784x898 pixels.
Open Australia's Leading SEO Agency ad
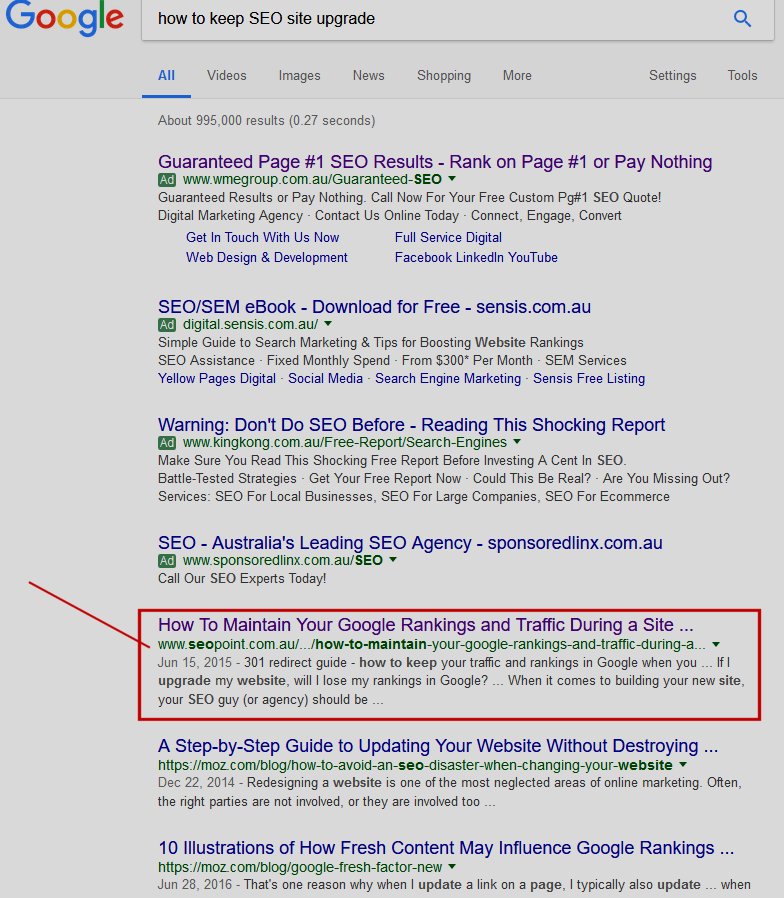[x=410, y=542]
